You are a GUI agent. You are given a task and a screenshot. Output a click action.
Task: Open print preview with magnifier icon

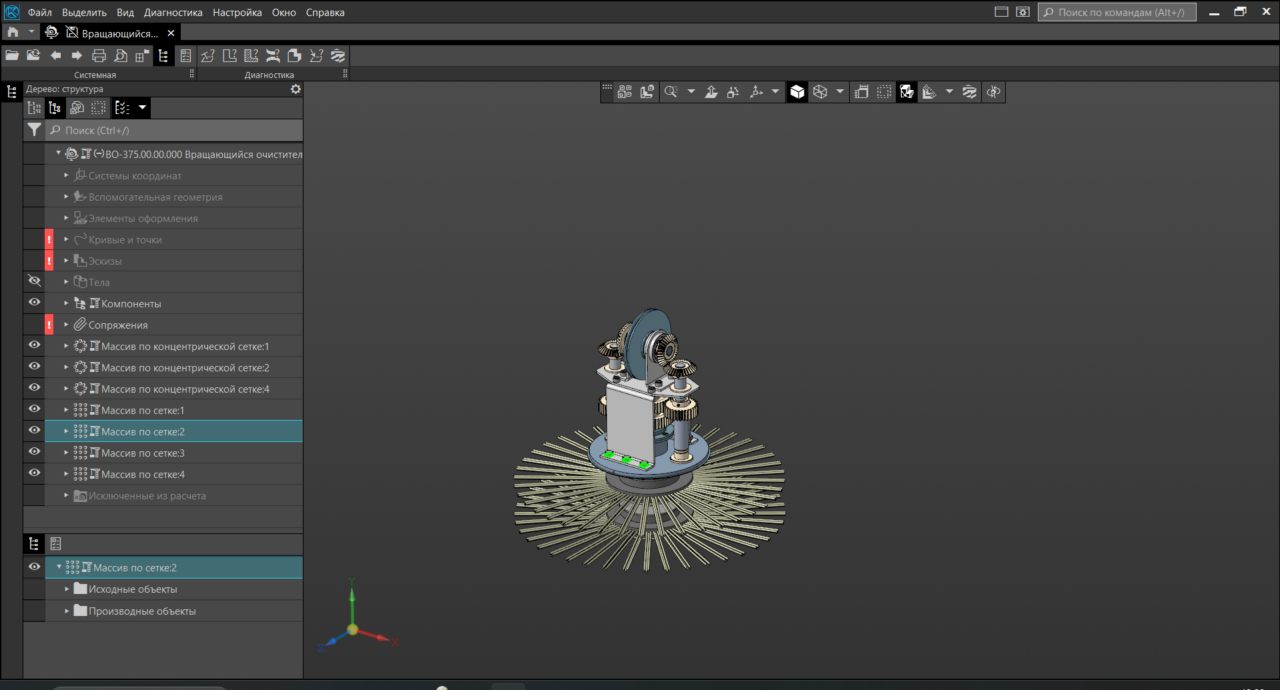[120, 56]
